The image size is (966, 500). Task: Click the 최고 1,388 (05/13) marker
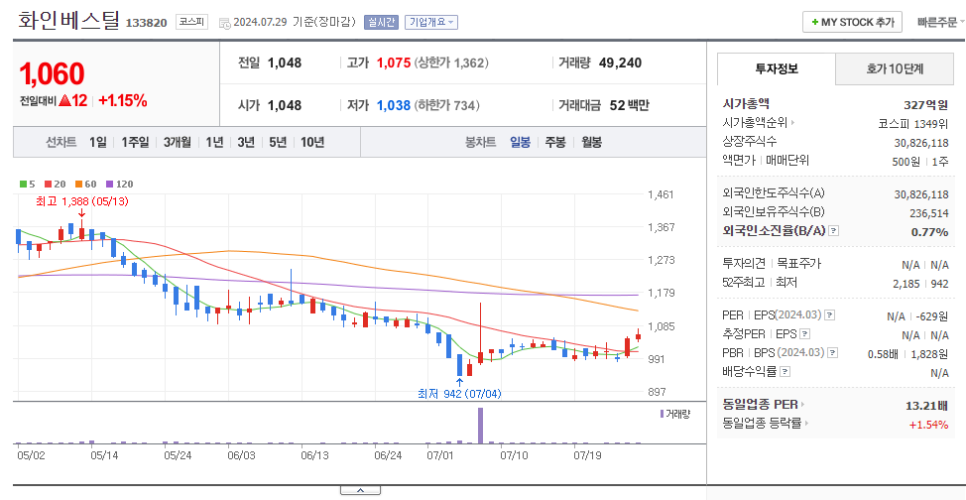pos(81,201)
